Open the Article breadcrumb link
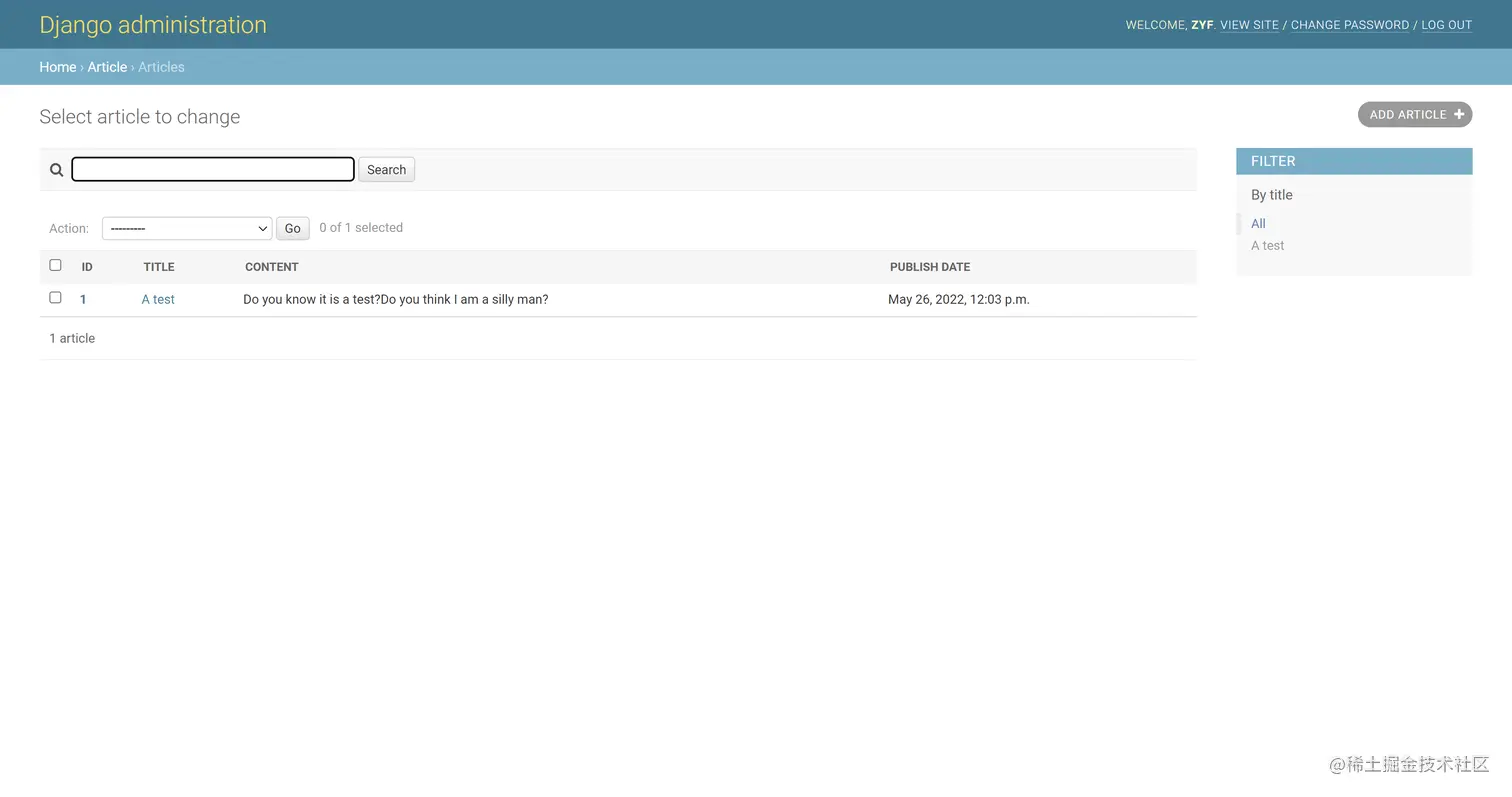Screen dimensions: 1512x797 [107, 67]
